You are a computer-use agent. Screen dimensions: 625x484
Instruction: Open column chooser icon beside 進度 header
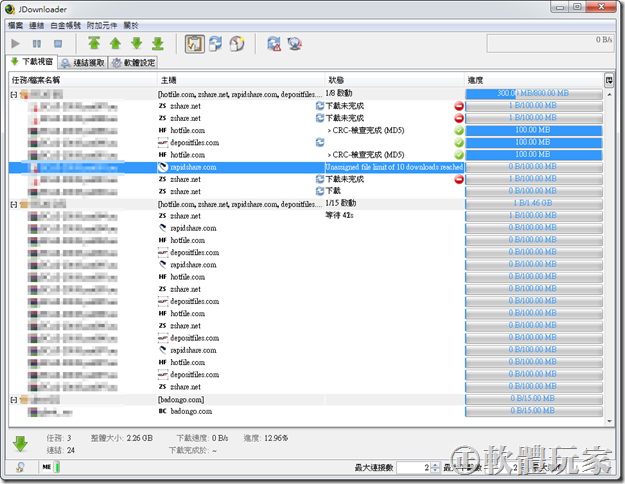tap(609, 80)
